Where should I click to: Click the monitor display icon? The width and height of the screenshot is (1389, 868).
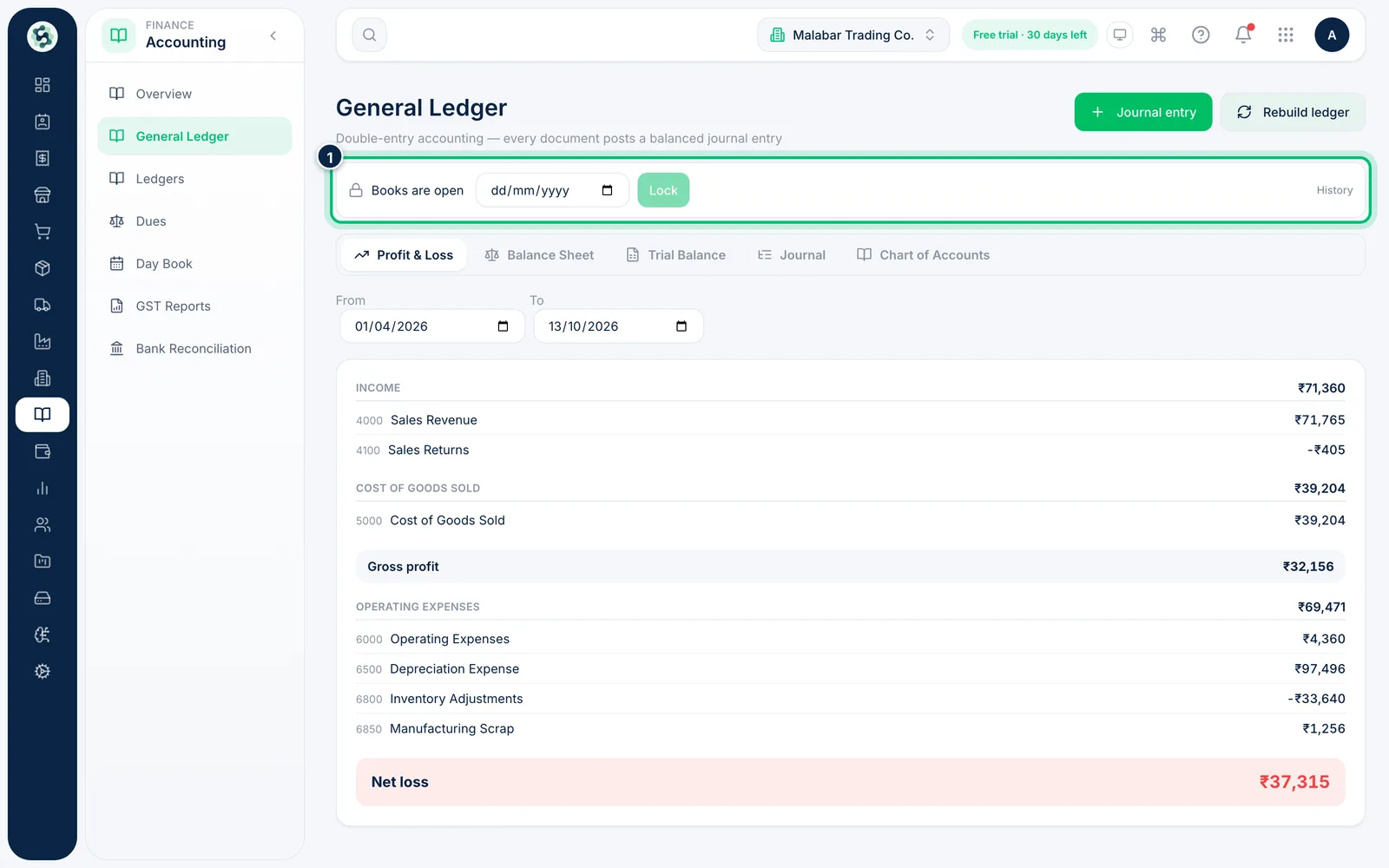pos(1120,35)
